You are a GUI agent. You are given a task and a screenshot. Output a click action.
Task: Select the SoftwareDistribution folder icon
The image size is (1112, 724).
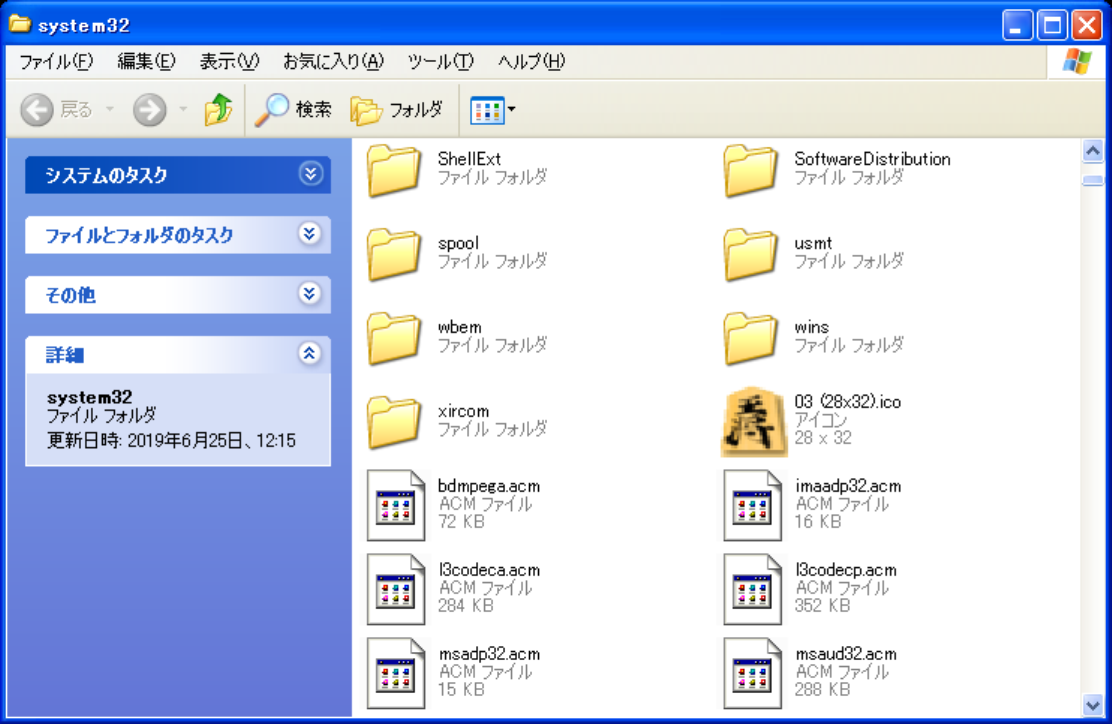[x=750, y=170]
